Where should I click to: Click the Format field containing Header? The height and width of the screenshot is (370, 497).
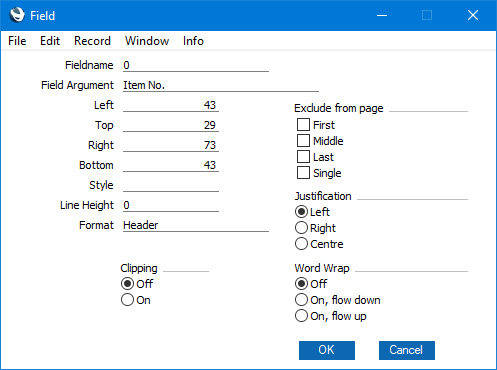coord(196,225)
